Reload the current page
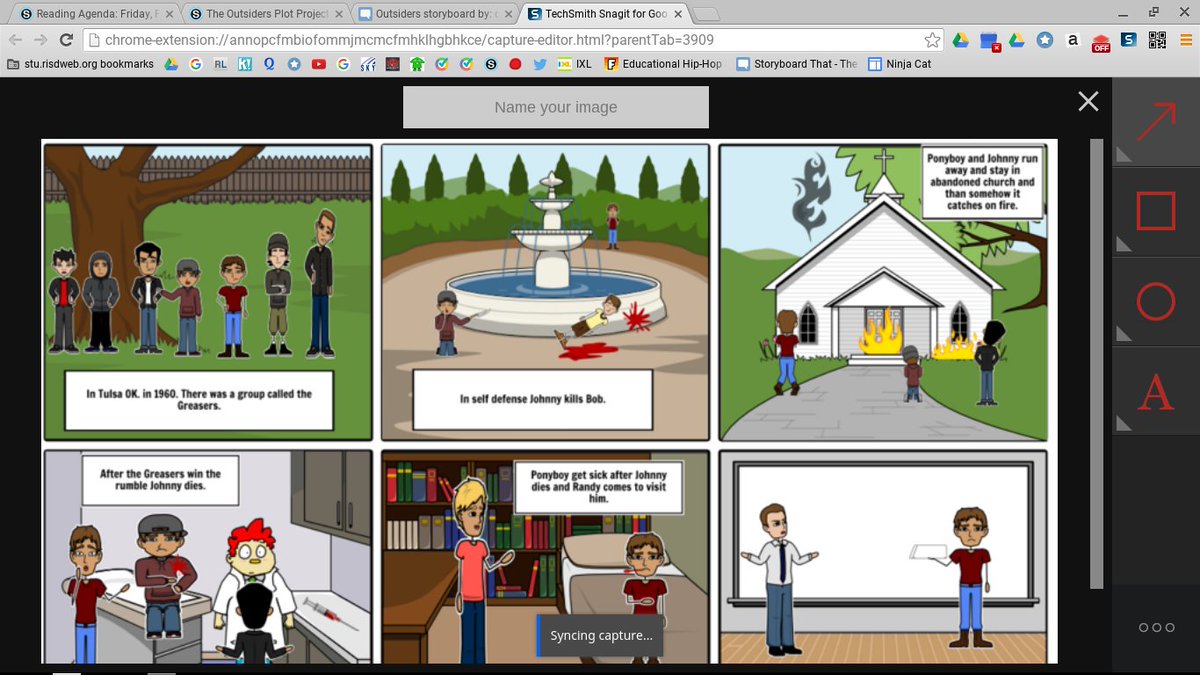 (66, 40)
